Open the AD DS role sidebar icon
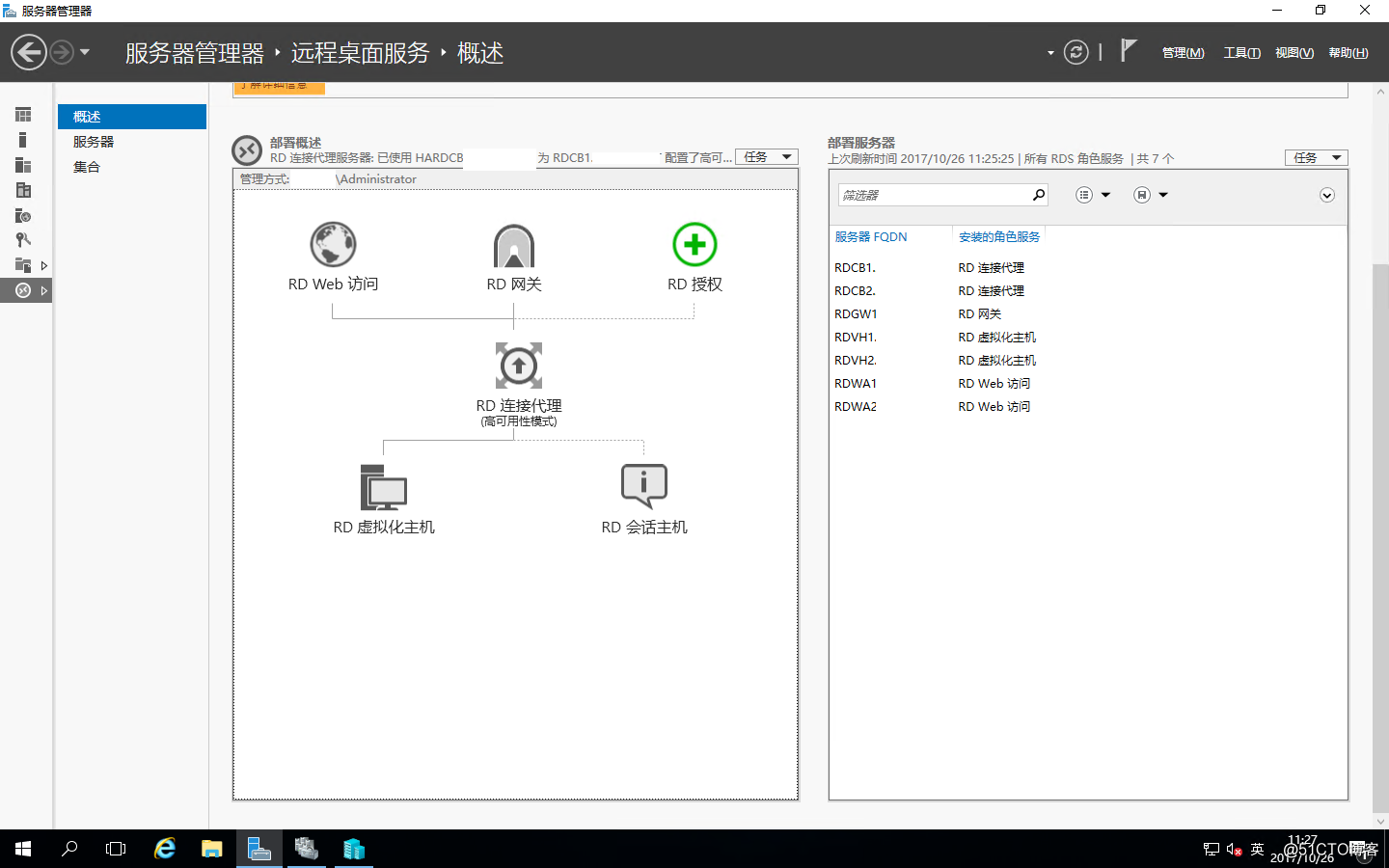 click(x=23, y=190)
